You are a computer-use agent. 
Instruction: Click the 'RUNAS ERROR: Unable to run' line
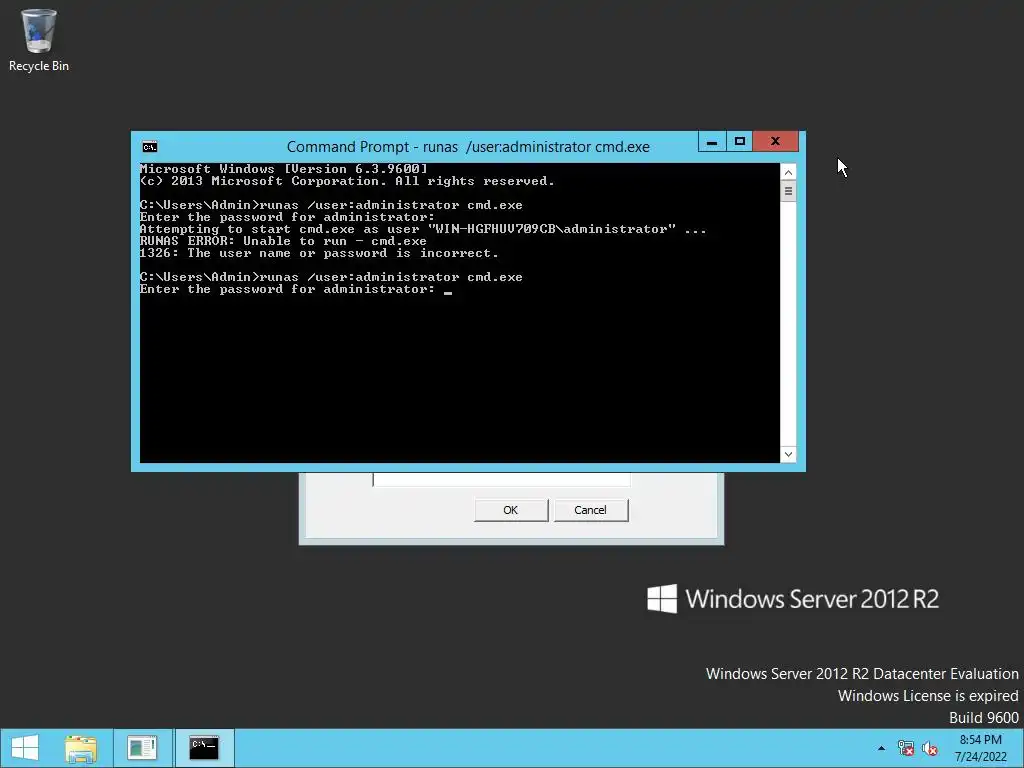click(x=283, y=241)
